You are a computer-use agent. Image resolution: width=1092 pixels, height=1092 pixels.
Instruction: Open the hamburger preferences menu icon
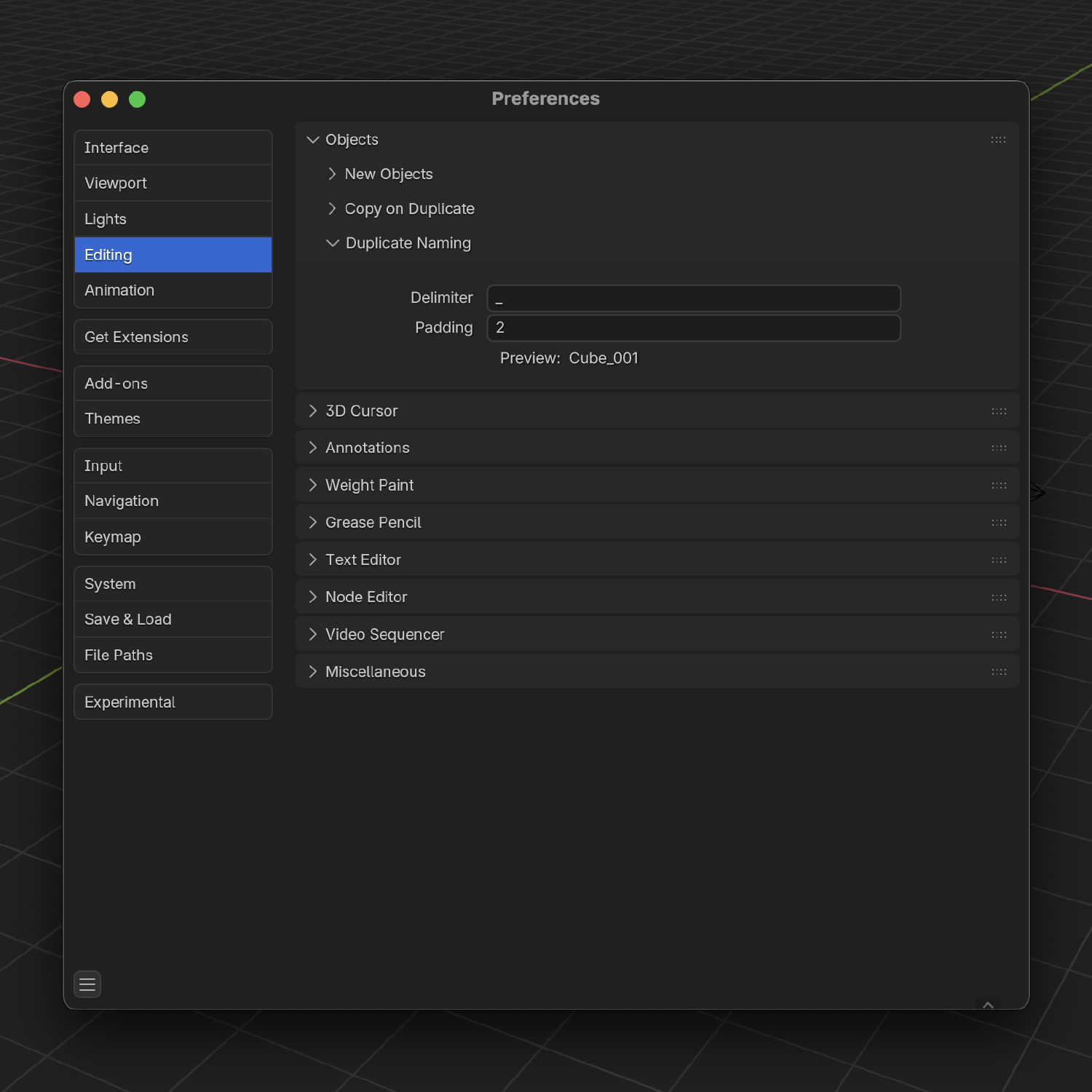click(87, 984)
